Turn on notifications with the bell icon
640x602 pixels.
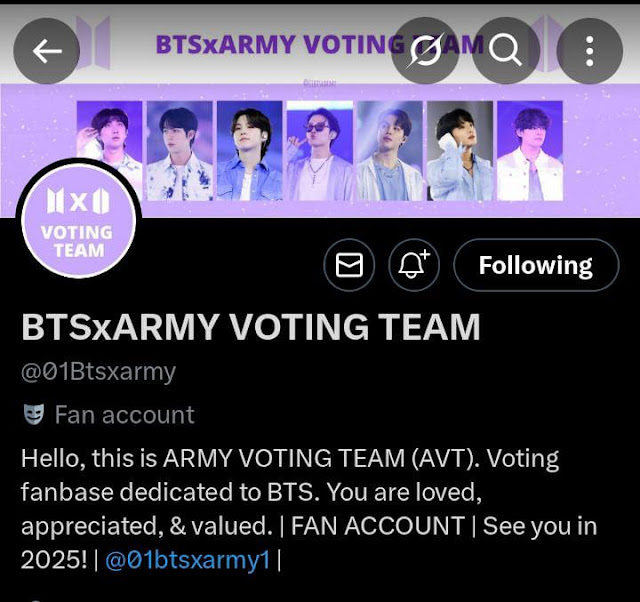click(x=414, y=265)
